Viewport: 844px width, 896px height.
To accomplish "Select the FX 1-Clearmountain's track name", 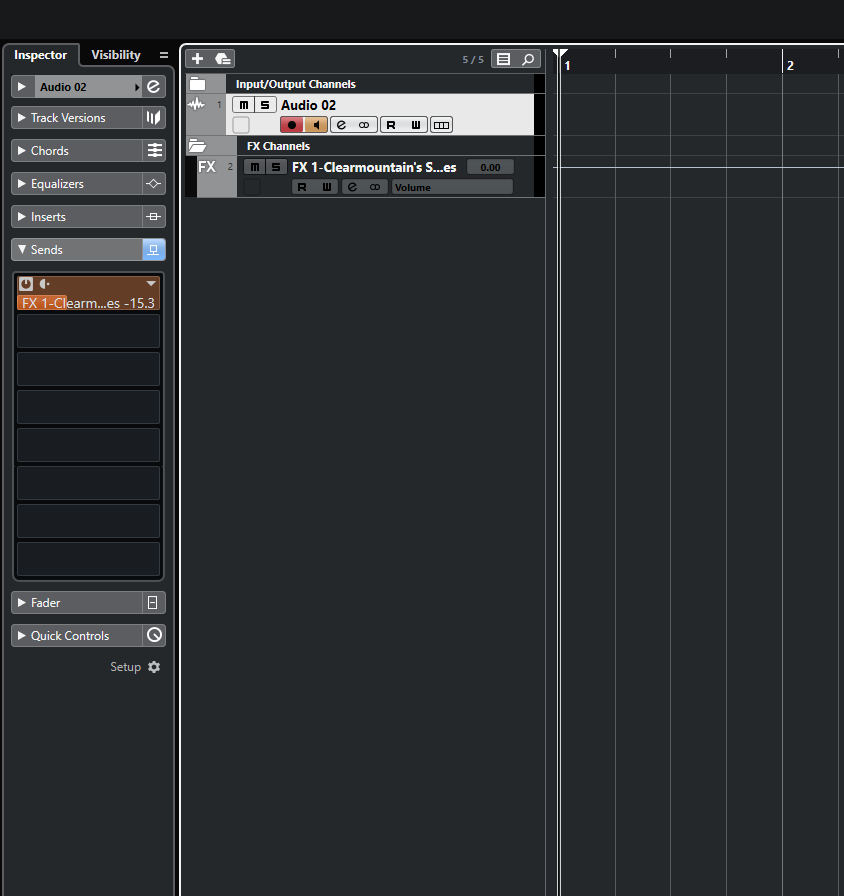I will (374, 167).
